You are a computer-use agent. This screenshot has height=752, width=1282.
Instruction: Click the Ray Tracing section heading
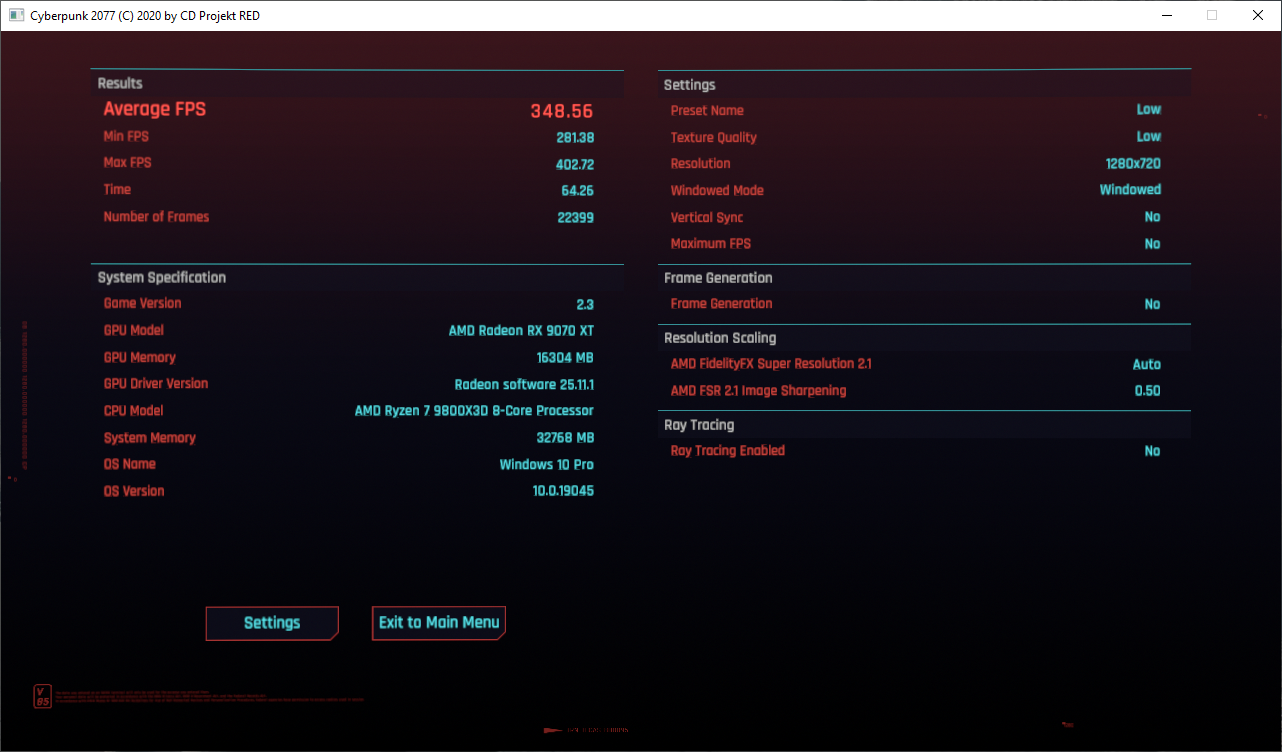click(x=699, y=425)
